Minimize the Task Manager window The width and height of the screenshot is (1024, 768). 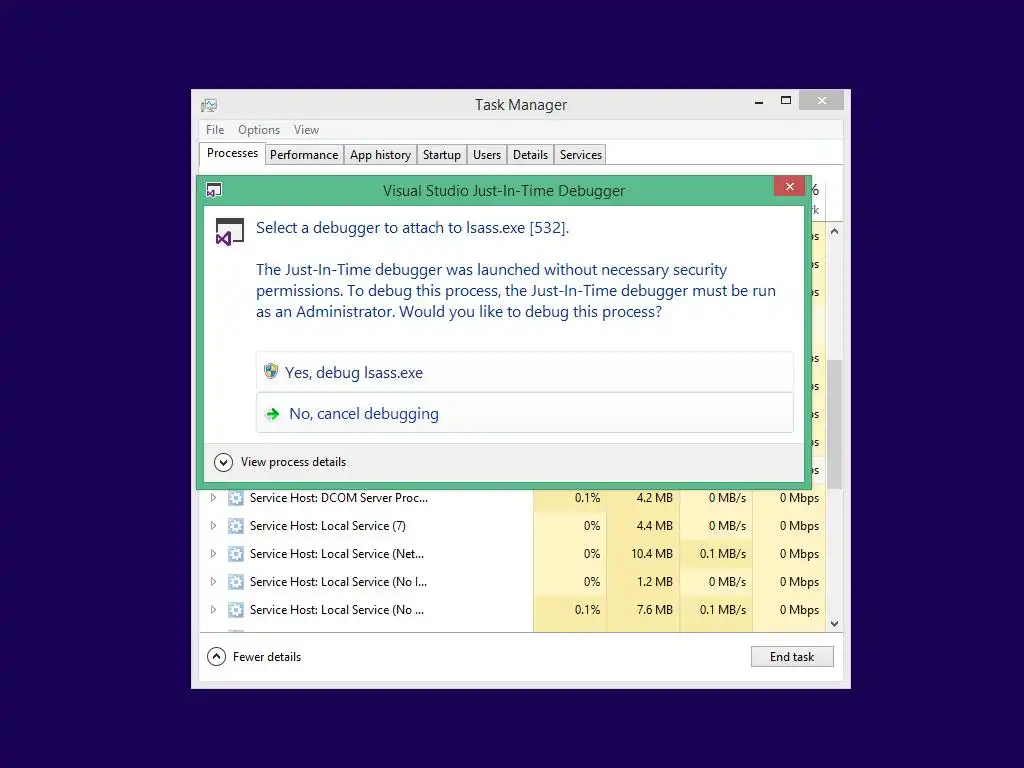tap(759, 102)
